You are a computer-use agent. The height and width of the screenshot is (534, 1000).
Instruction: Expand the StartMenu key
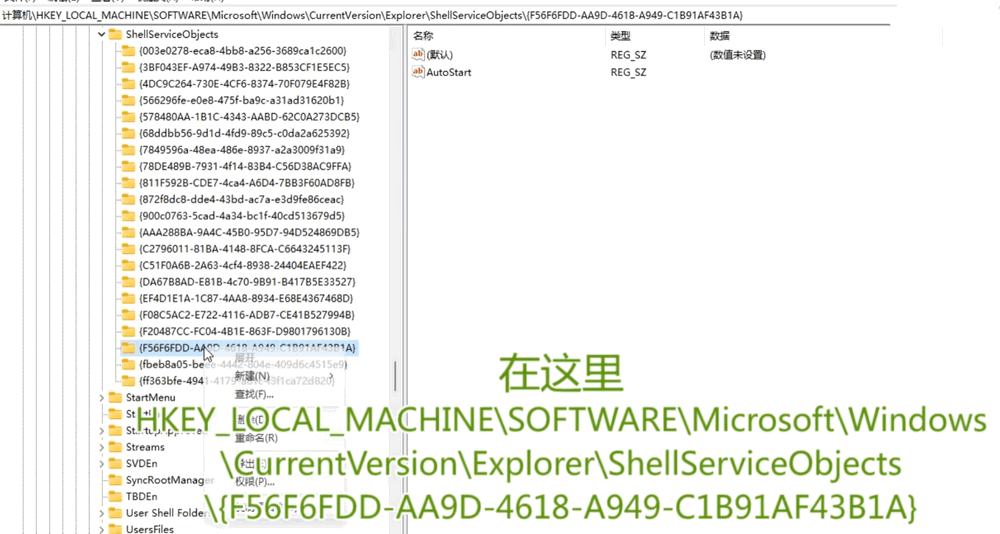[101, 397]
